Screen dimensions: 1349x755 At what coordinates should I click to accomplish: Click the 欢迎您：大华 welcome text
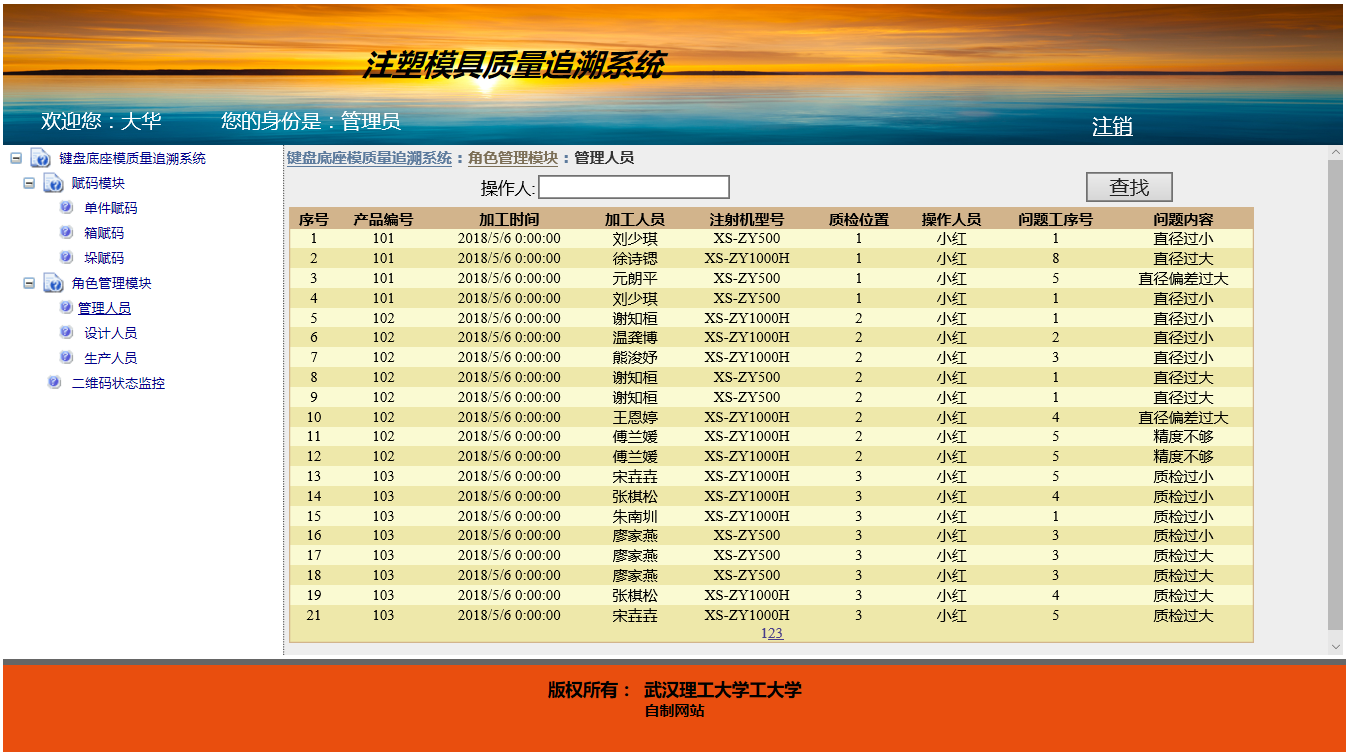(x=101, y=121)
